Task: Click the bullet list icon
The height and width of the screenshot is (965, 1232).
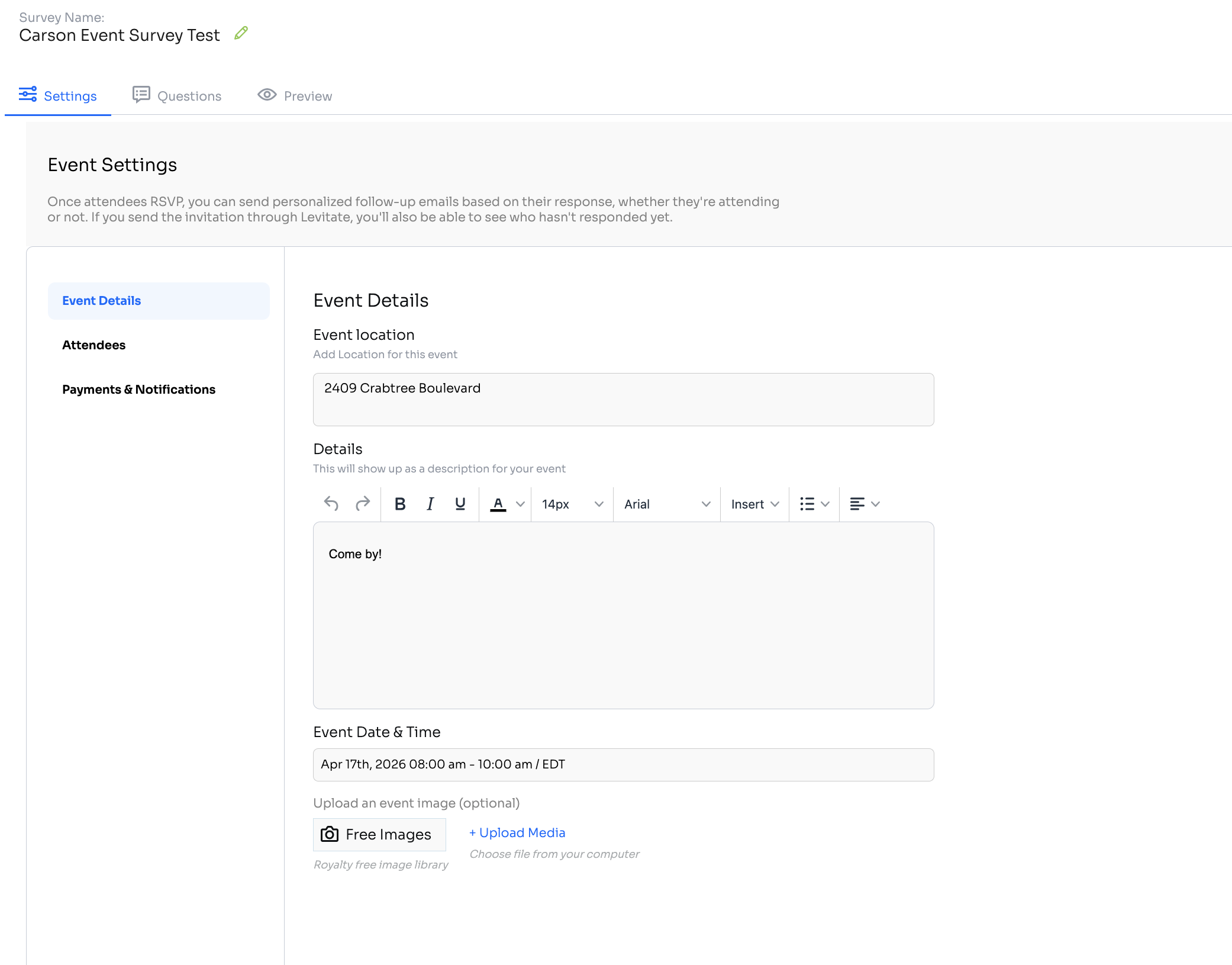Action: [x=807, y=504]
